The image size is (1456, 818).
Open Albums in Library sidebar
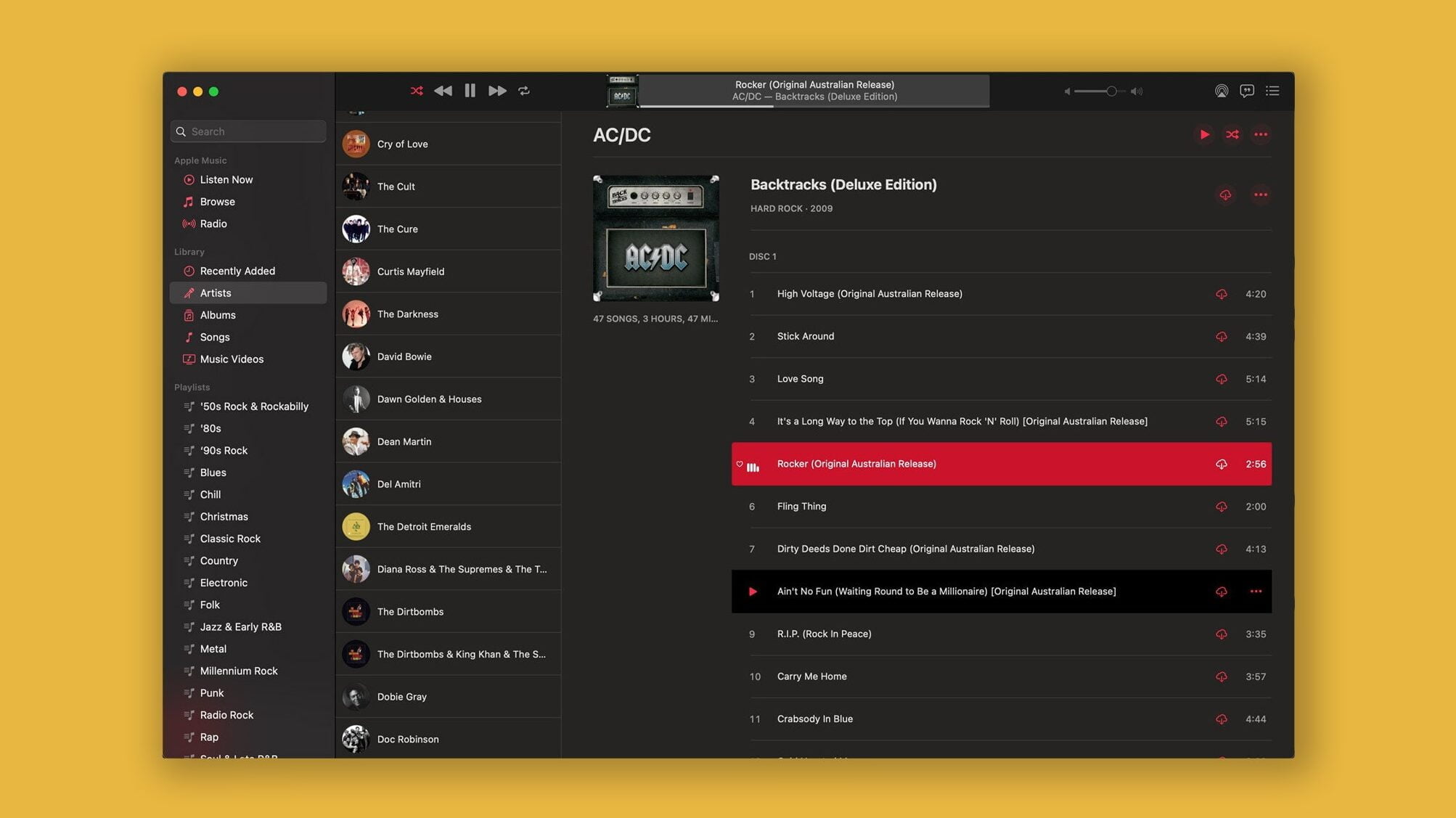(217, 315)
